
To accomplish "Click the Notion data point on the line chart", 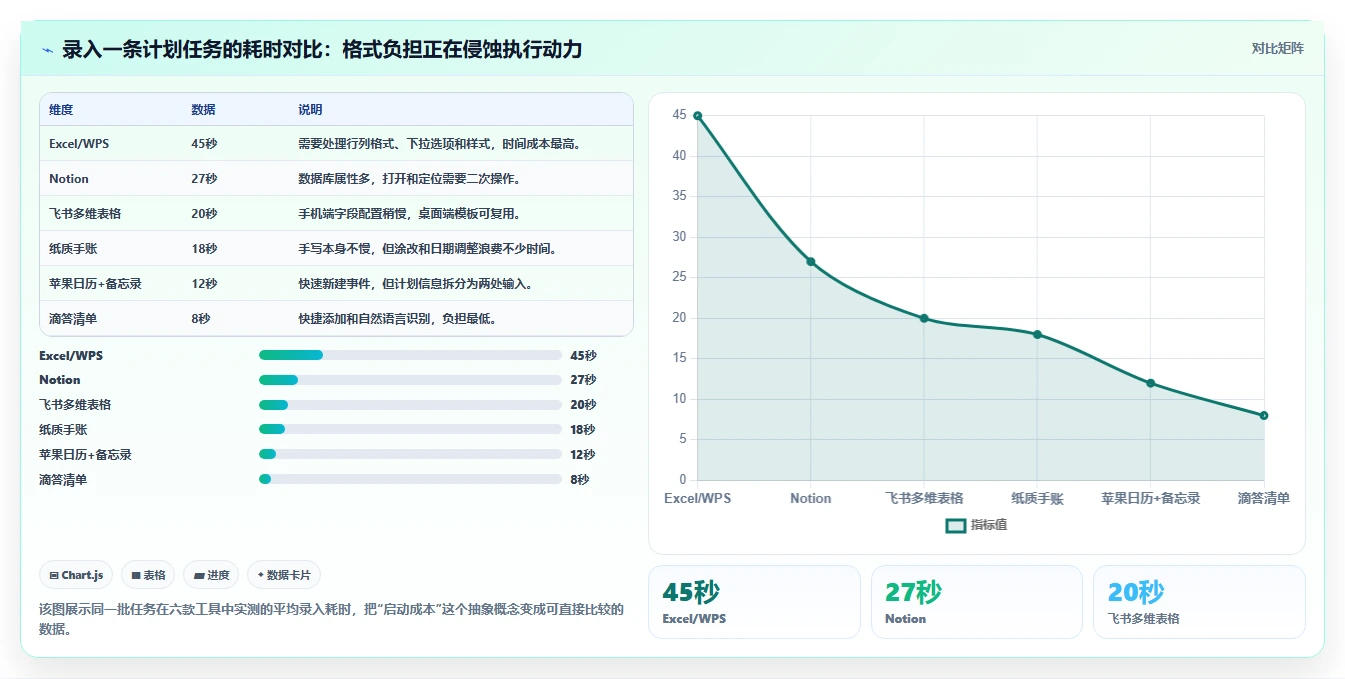I will pos(811,262).
